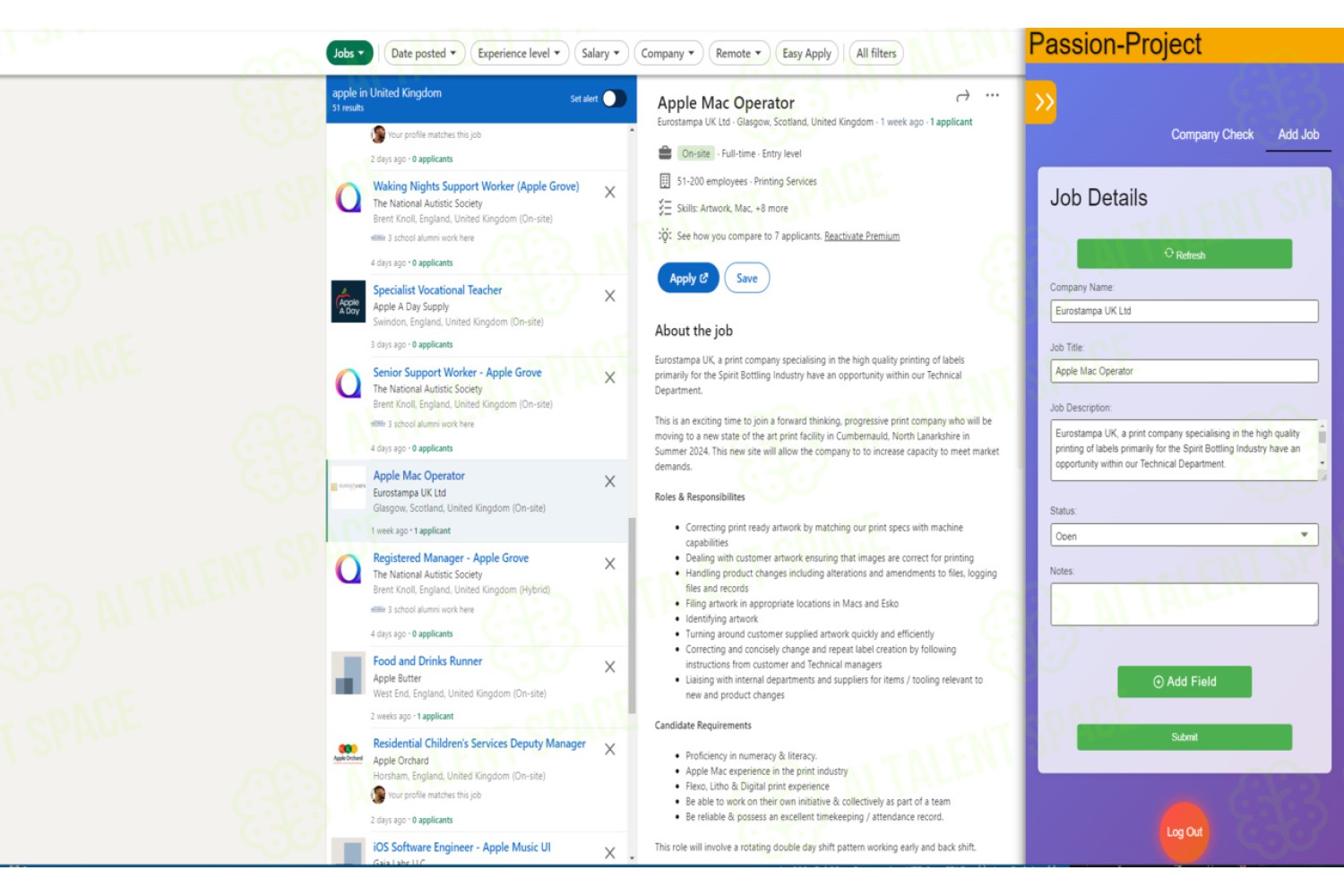Click the job results list scrollbar
Image resolution: width=1344 pixels, height=896 pixels.
(x=632, y=615)
